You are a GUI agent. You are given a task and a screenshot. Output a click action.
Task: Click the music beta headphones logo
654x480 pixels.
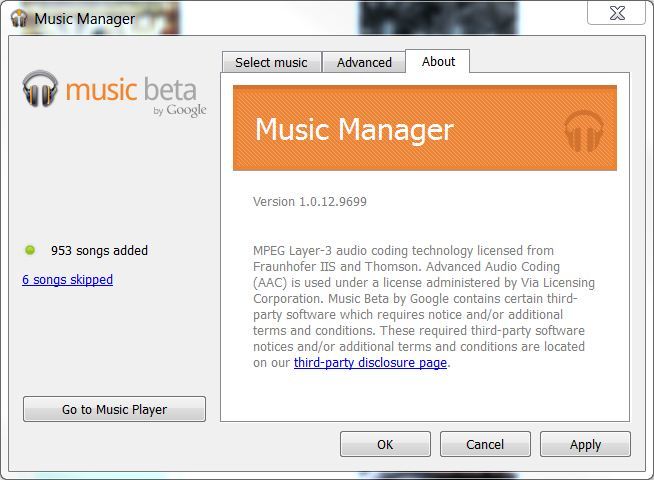[40, 88]
